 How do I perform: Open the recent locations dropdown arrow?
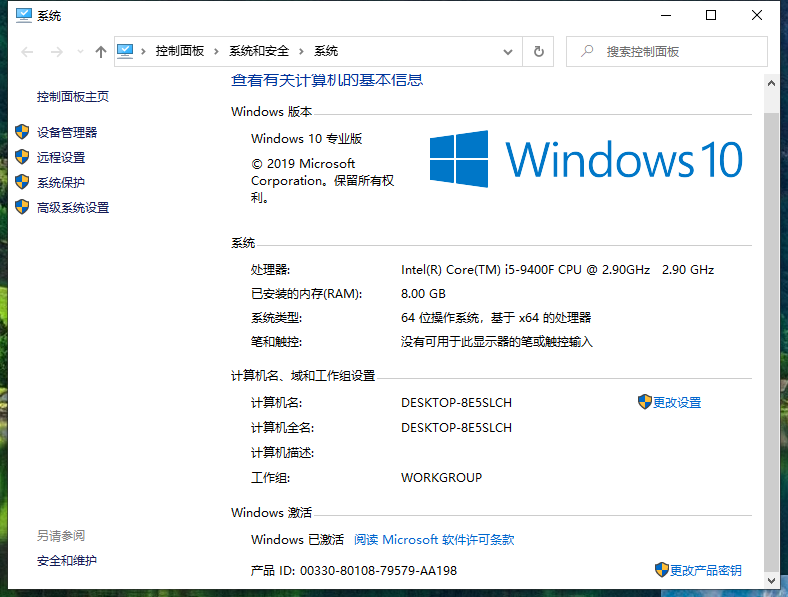[79, 52]
